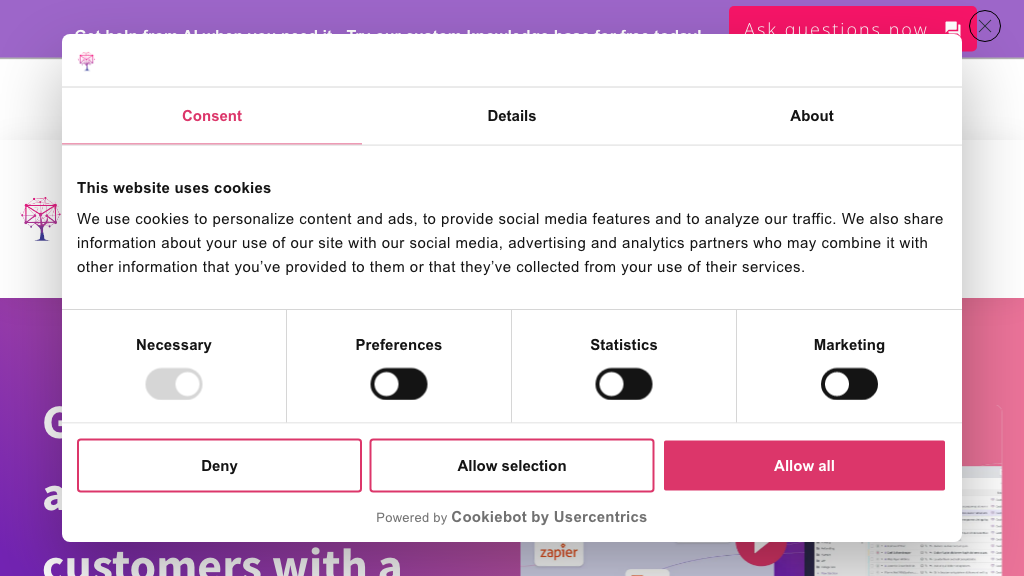Click the Zapier logo in the hero image
Viewport: 1024px width, 576px height.
557,551
